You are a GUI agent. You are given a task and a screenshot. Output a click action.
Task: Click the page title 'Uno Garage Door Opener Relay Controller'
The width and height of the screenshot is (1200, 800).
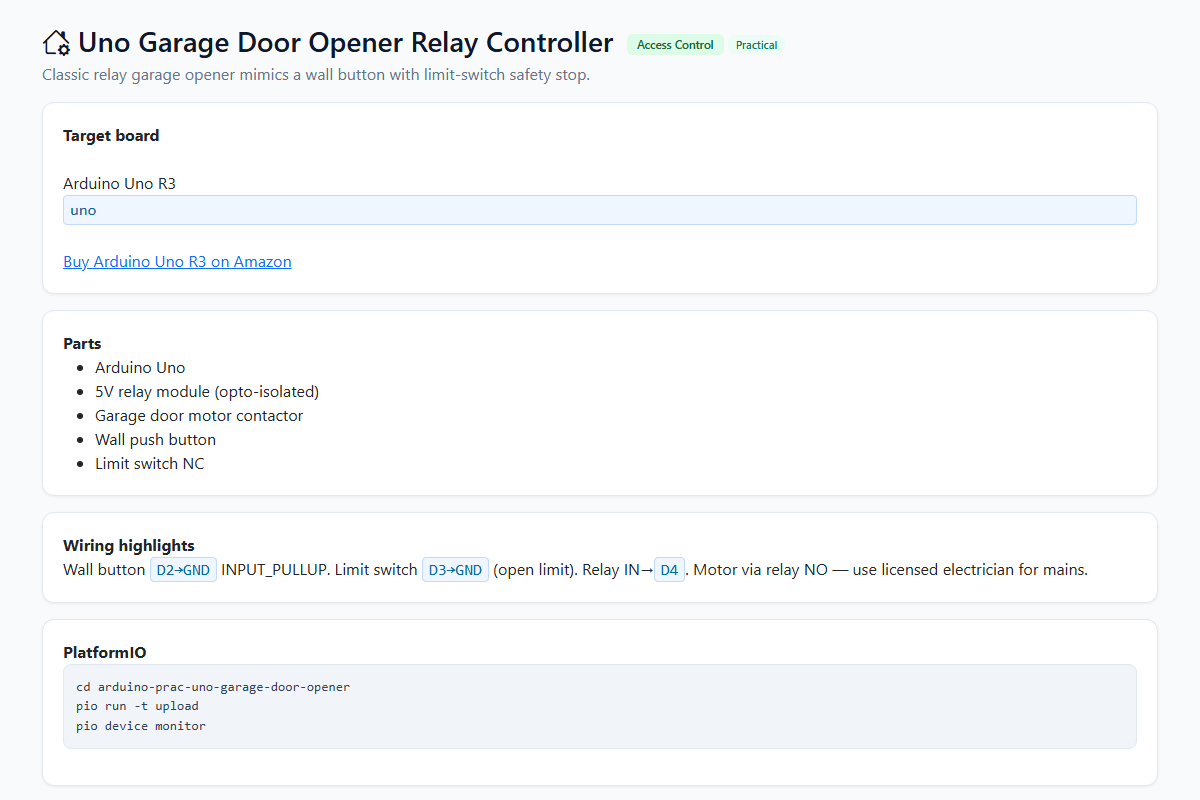click(346, 43)
